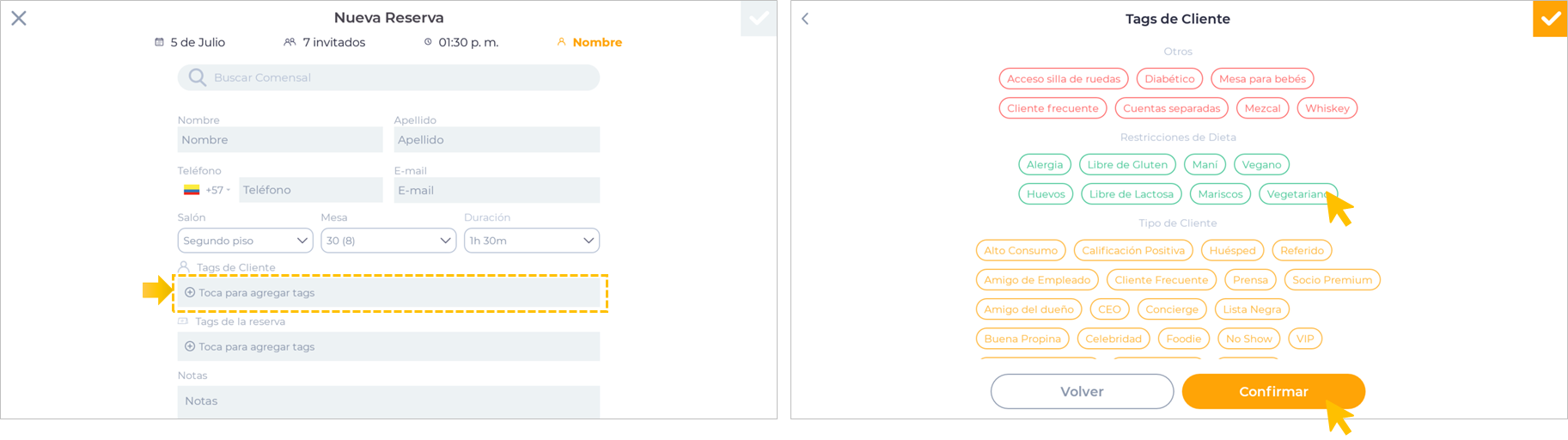1568x440 pixels.
Task: Click the search magnifier icon
Action: [198, 77]
